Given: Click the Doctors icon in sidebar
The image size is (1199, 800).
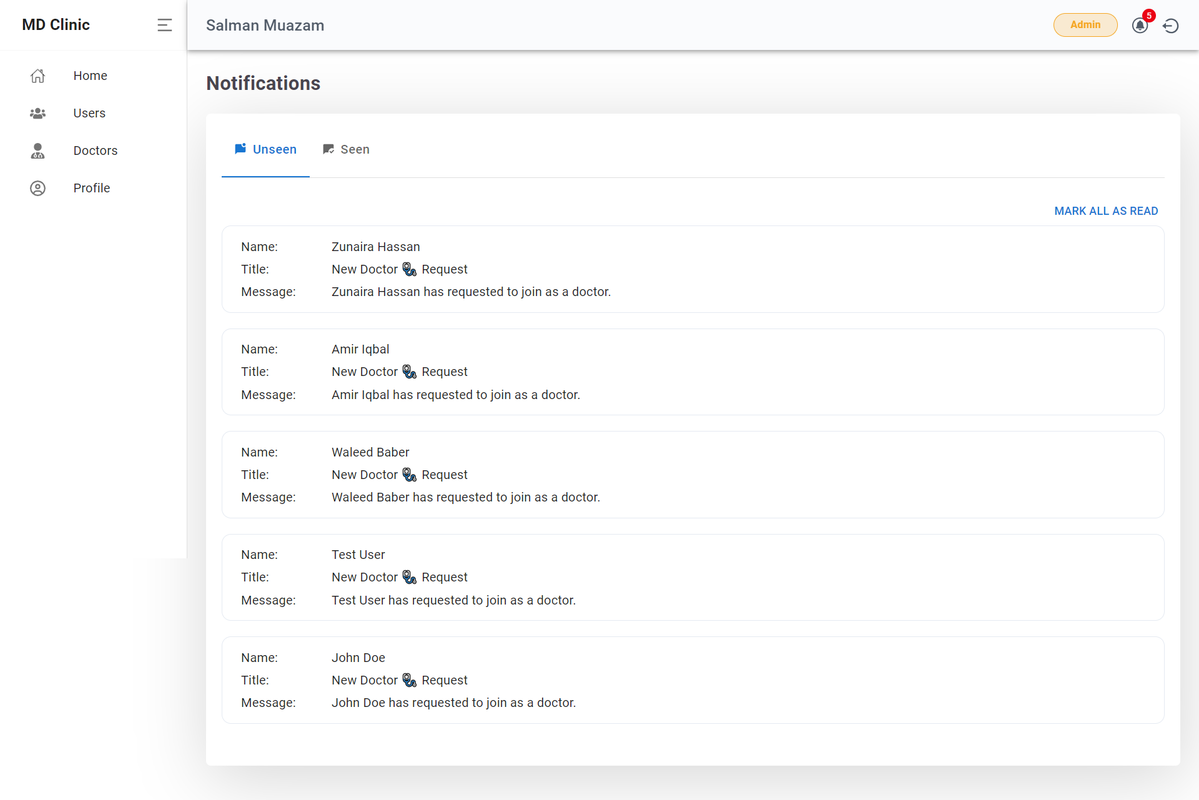Looking at the screenshot, I should [37, 151].
